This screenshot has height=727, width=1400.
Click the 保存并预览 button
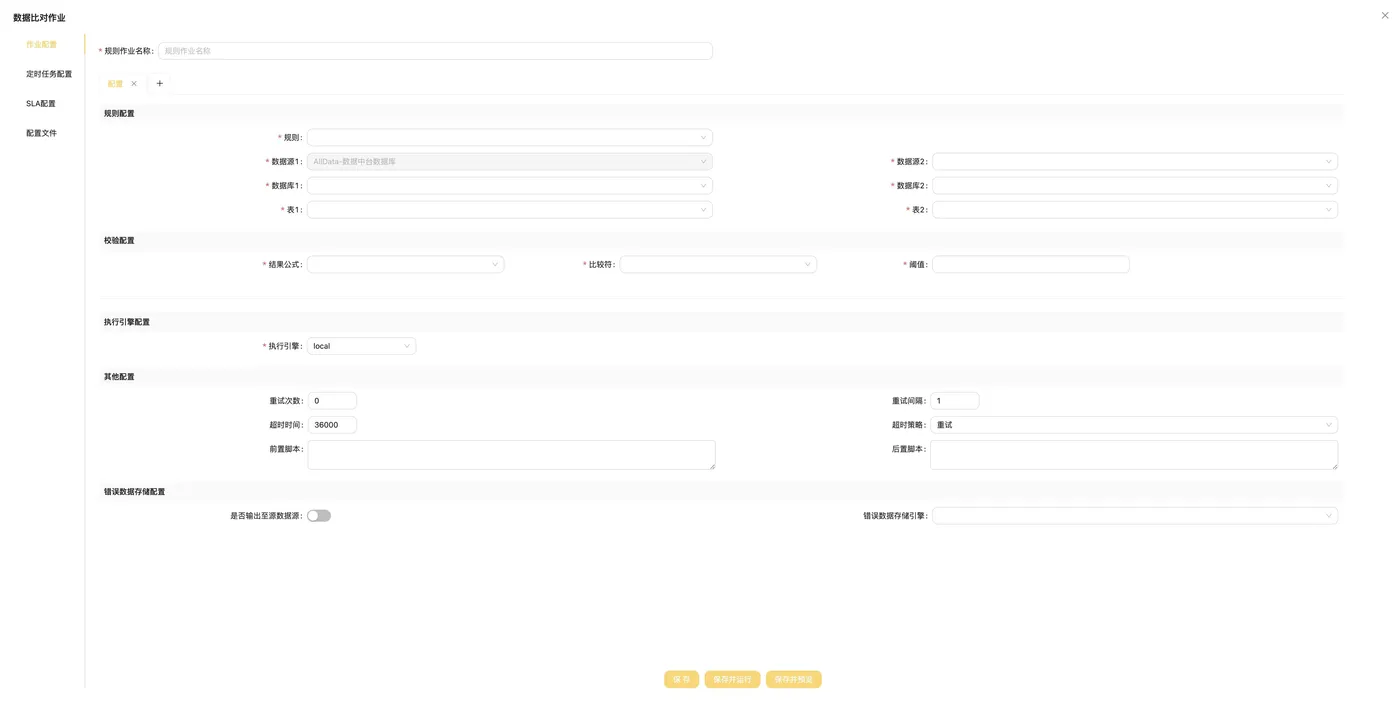pyautogui.click(x=794, y=679)
